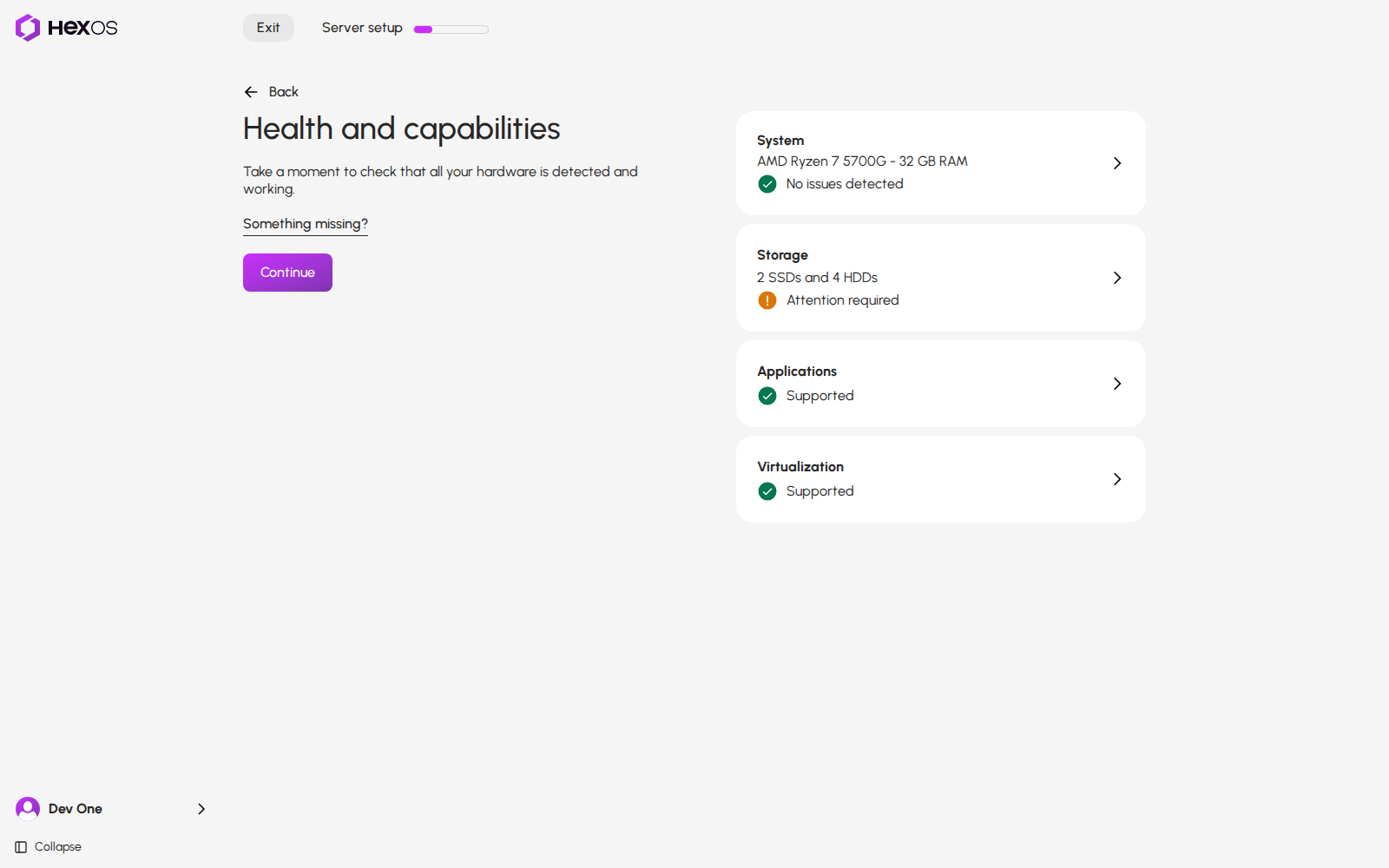
Task: Collapse the sidebar via the Collapse label
Action: point(58,847)
